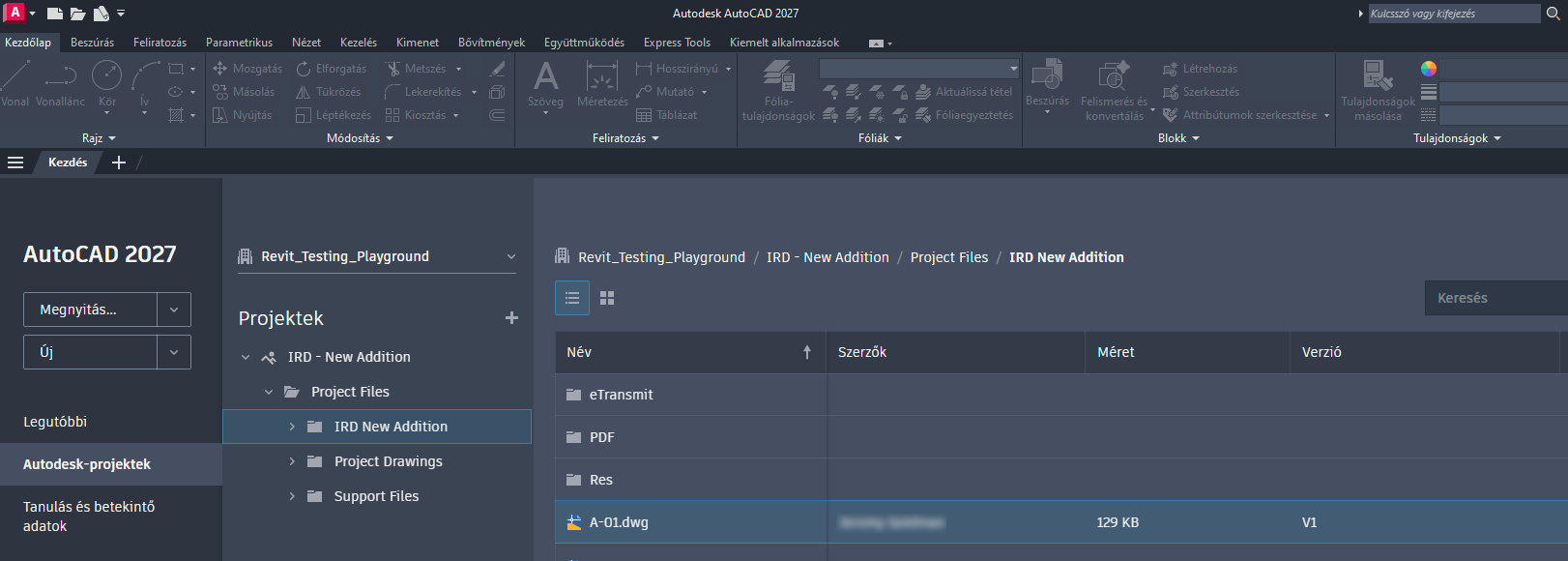The image size is (1568, 561).
Task: Expand the Fóliák panel dropdown
Action: click(880, 138)
